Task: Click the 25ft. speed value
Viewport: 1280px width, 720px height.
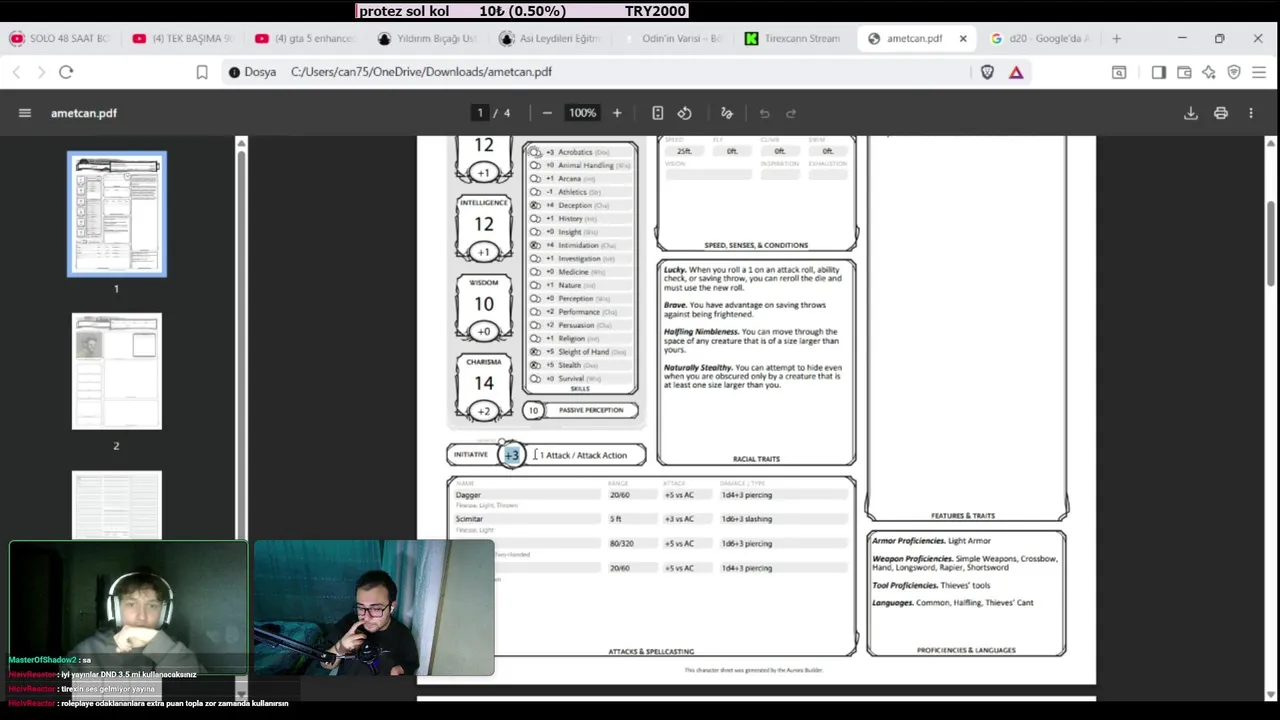Action: click(x=684, y=151)
